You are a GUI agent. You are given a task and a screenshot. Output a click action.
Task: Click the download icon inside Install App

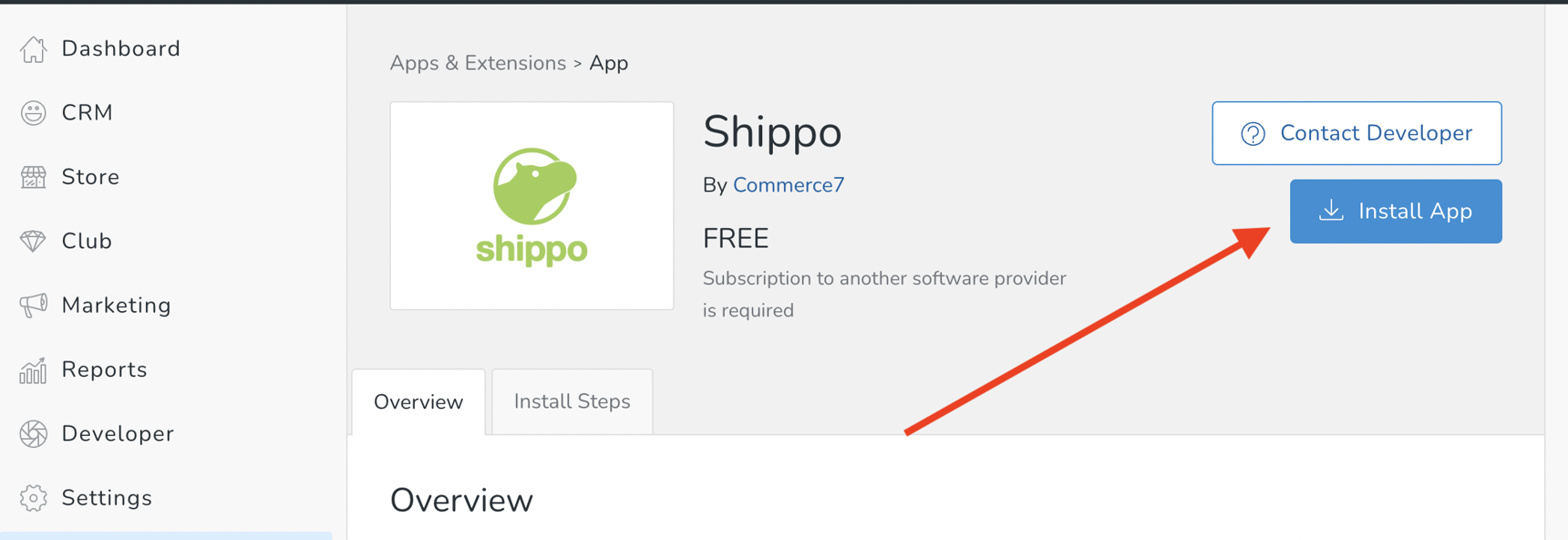tap(1333, 210)
